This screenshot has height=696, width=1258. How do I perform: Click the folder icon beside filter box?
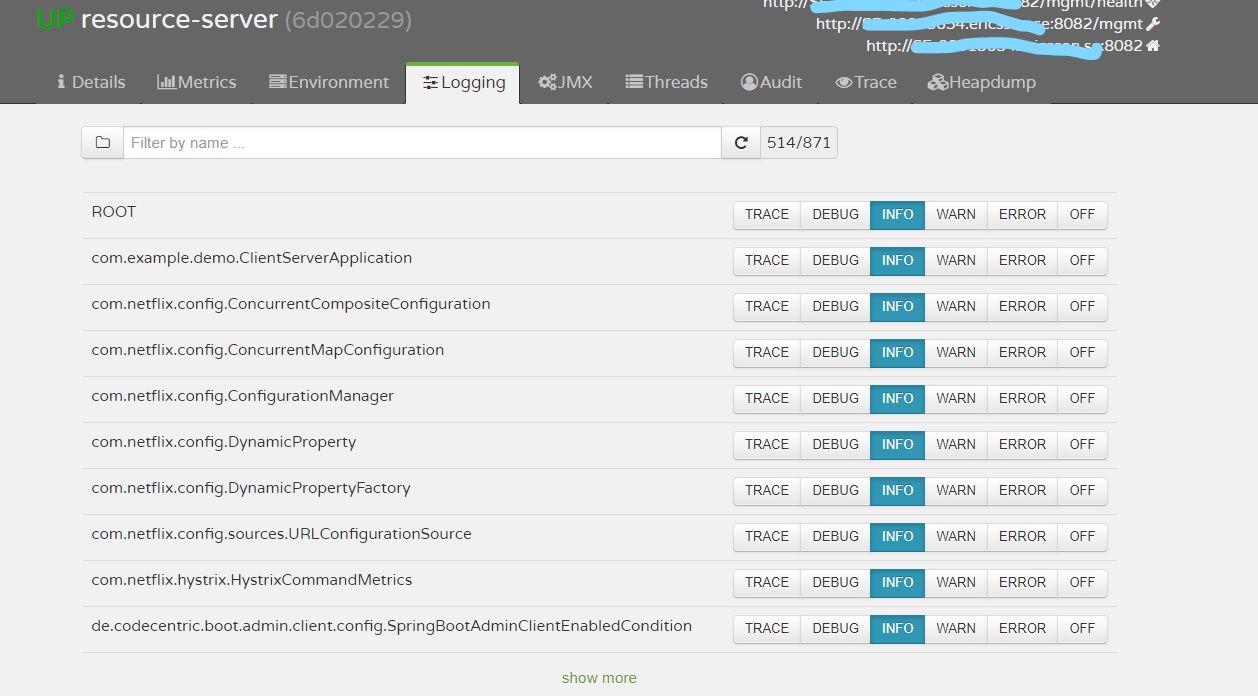[102, 143]
